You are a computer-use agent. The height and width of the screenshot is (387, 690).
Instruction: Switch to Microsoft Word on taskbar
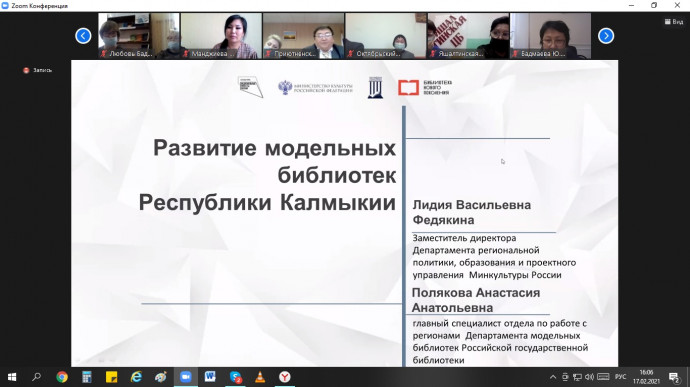pos(210,377)
